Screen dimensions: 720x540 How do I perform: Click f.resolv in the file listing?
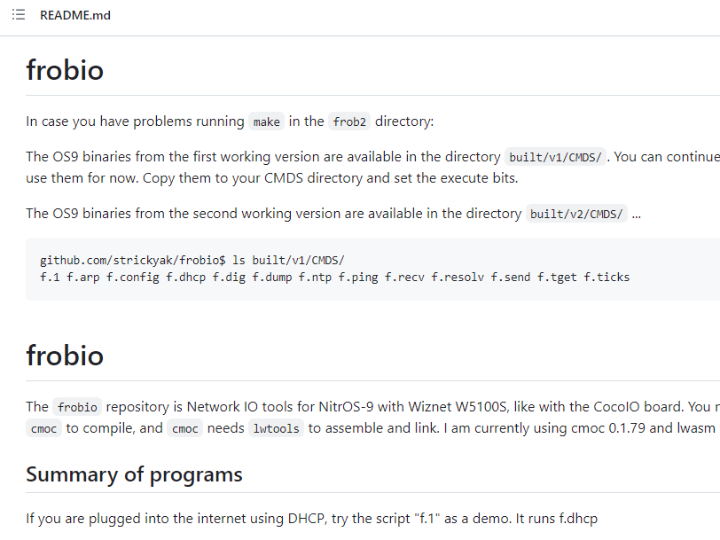(x=457, y=277)
